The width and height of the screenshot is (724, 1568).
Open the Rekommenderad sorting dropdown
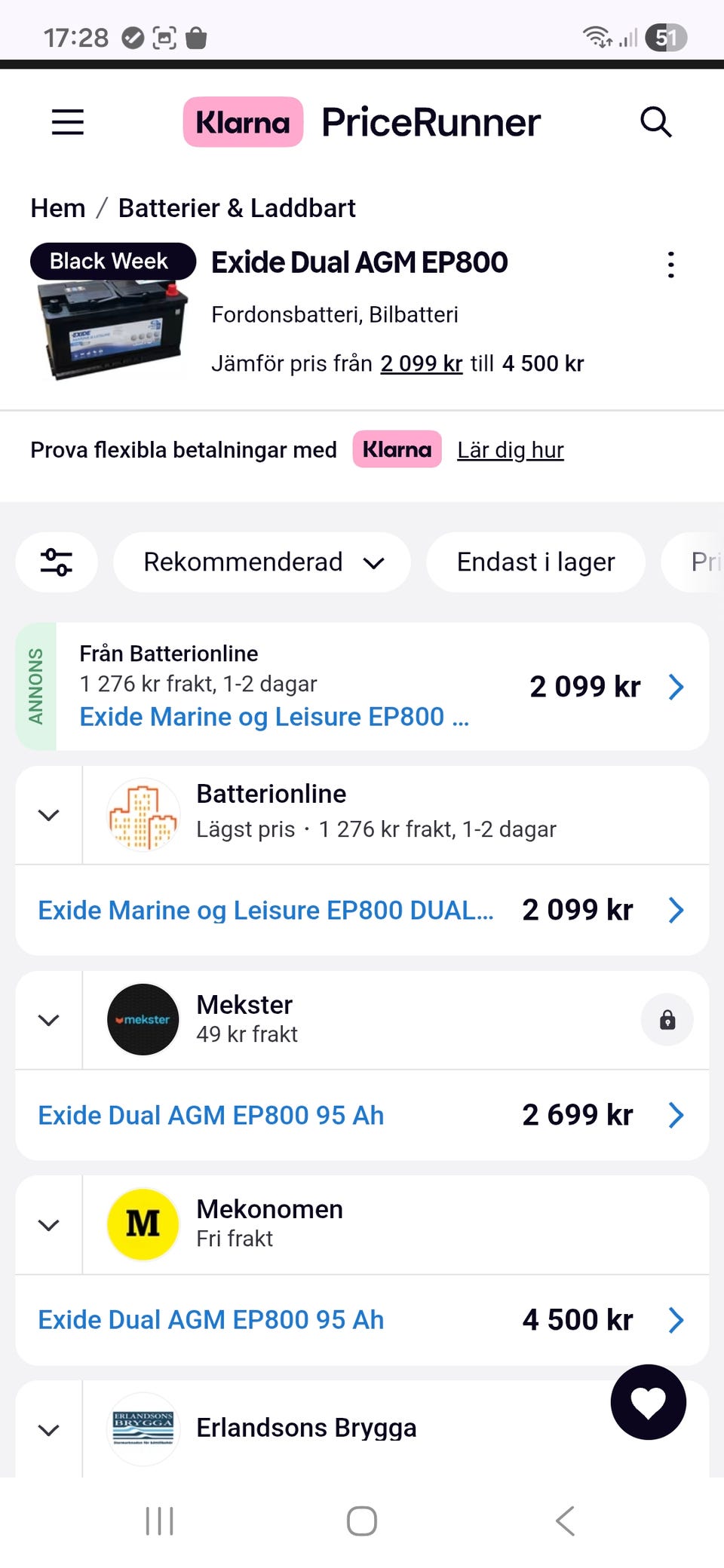tap(262, 562)
